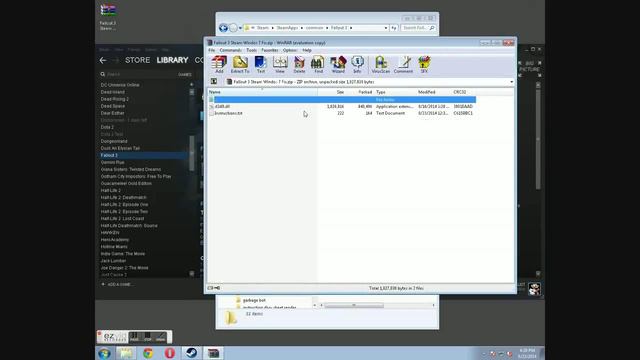Click the Comment toolbar icon

[403, 64]
